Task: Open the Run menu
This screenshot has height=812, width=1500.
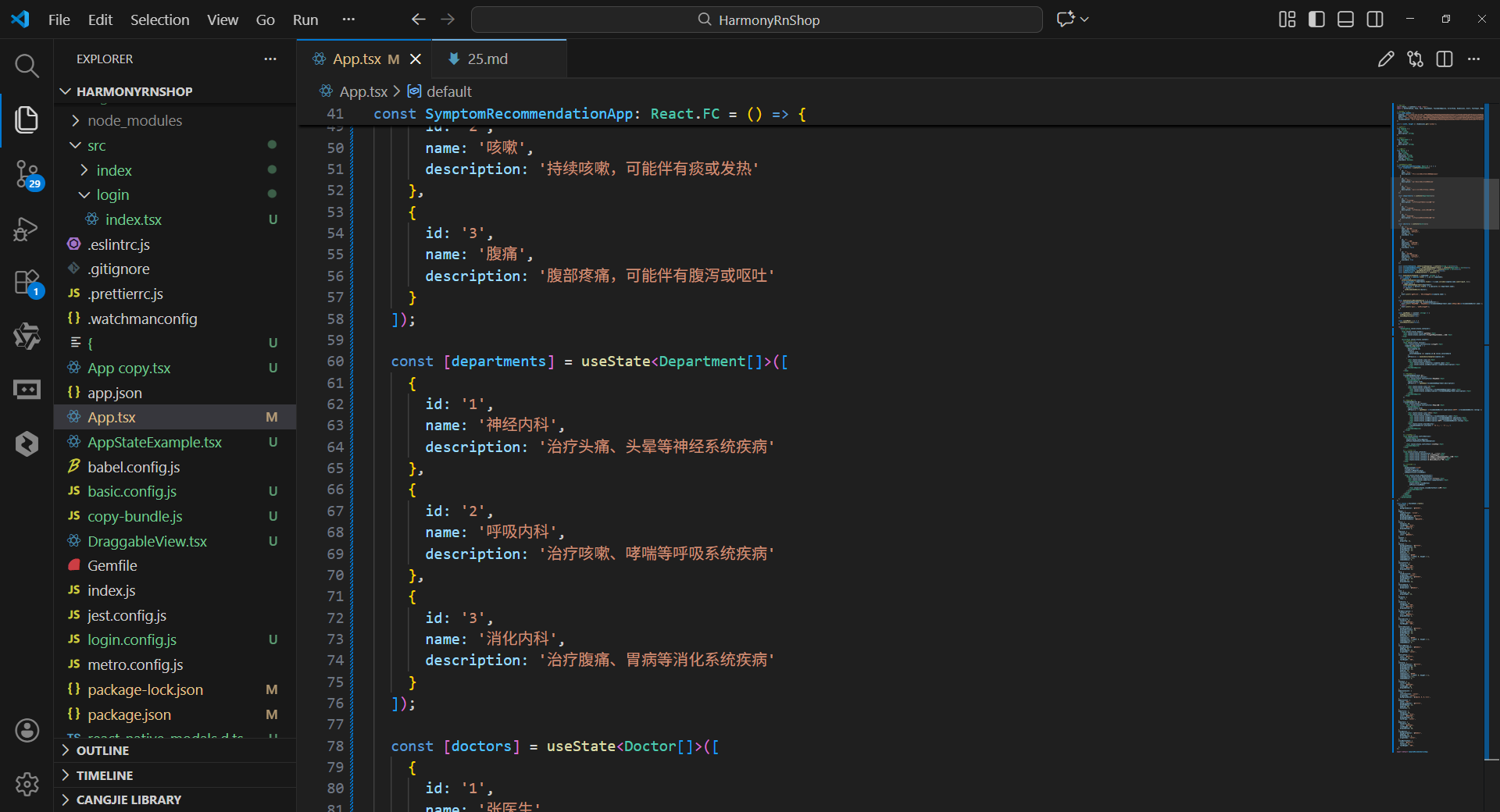Action: (x=305, y=20)
